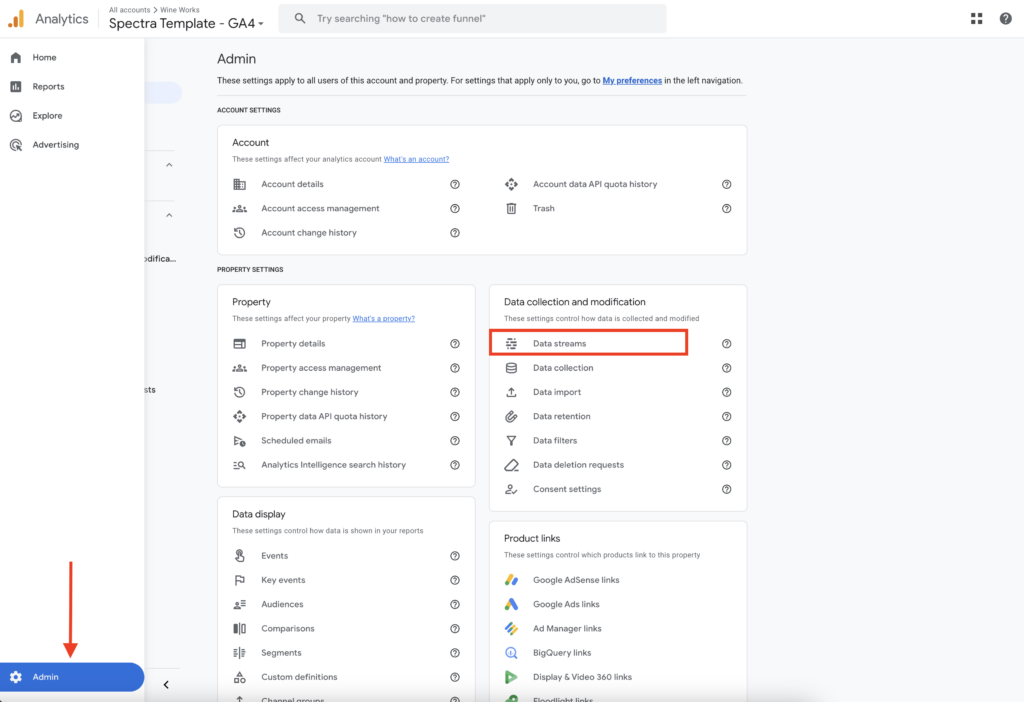This screenshot has height=702, width=1024.
Task: Click the Trash bin icon
Action: coord(511,209)
